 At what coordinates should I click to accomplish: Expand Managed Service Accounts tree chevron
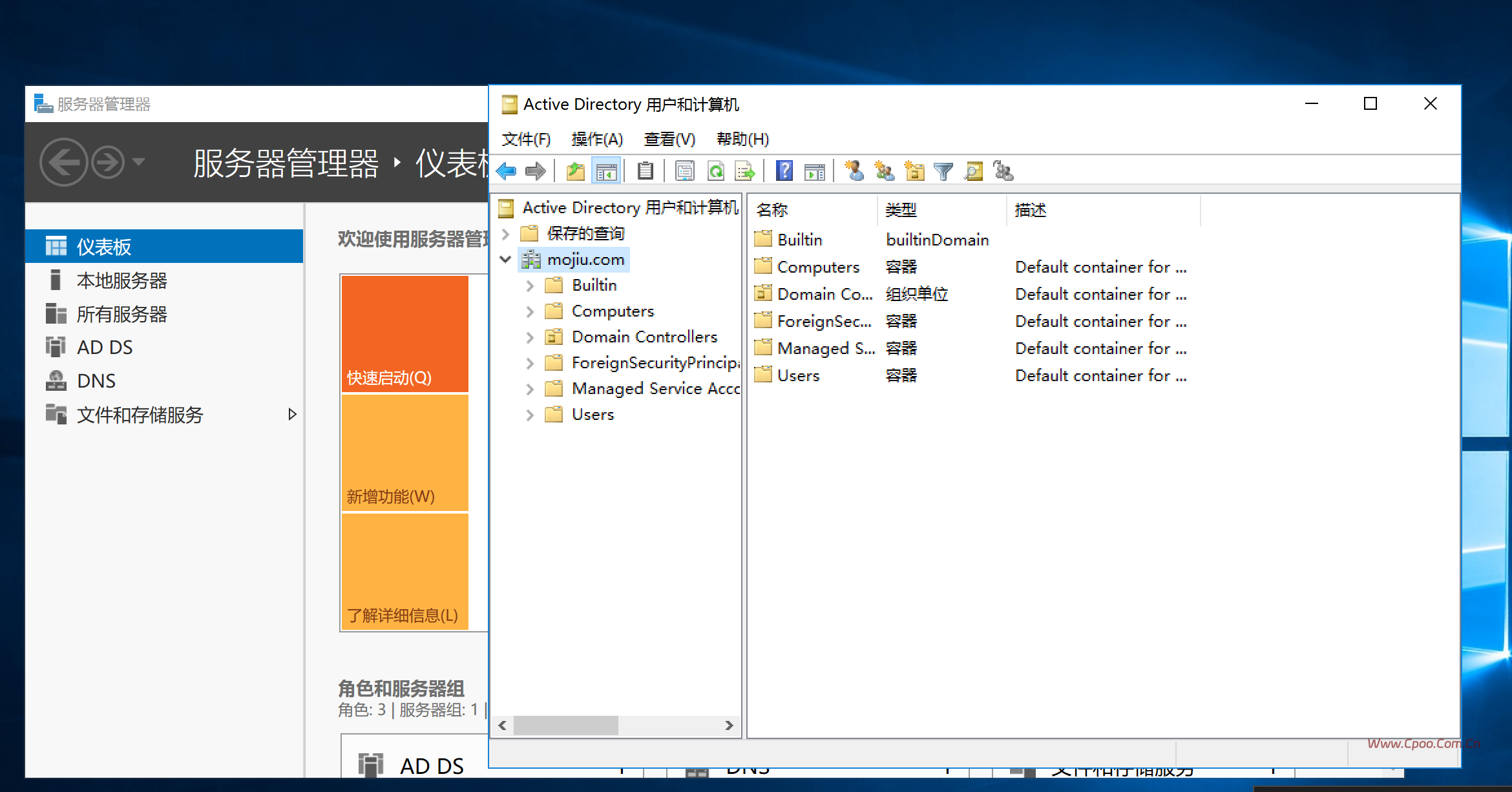tap(530, 388)
